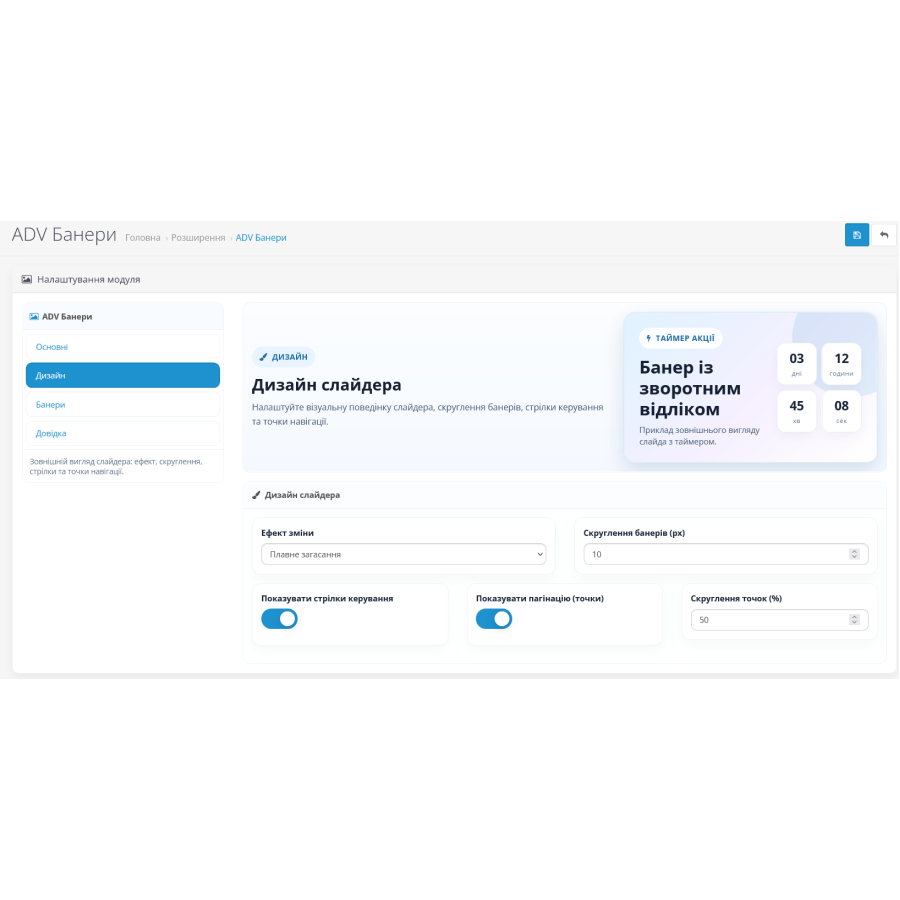Click the 'Налаштуйте візуальну поведінку слайдера' description
Viewport: 900px width, 900px height.
point(428,414)
